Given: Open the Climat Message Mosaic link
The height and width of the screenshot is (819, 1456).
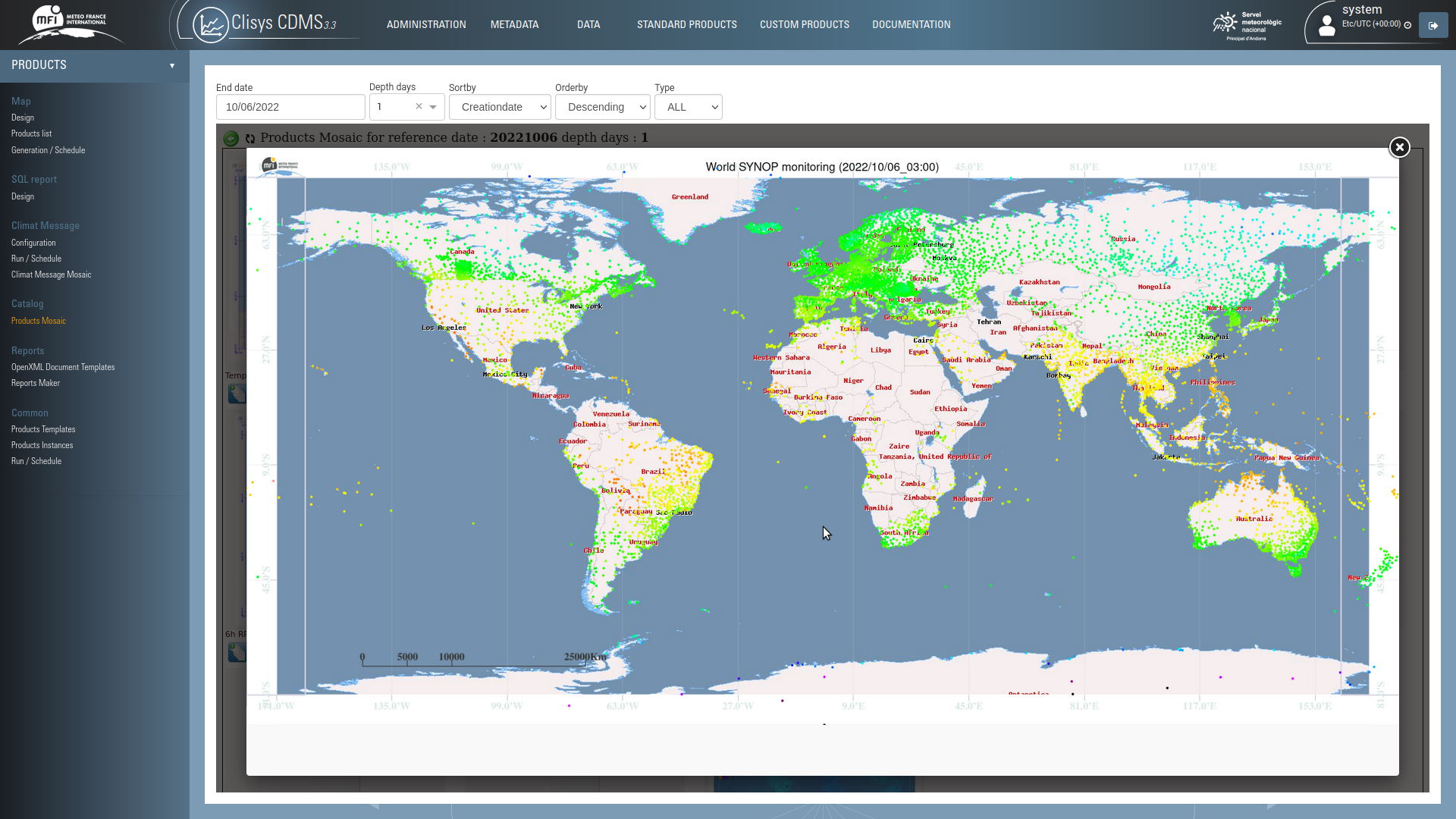Looking at the screenshot, I should (x=51, y=275).
